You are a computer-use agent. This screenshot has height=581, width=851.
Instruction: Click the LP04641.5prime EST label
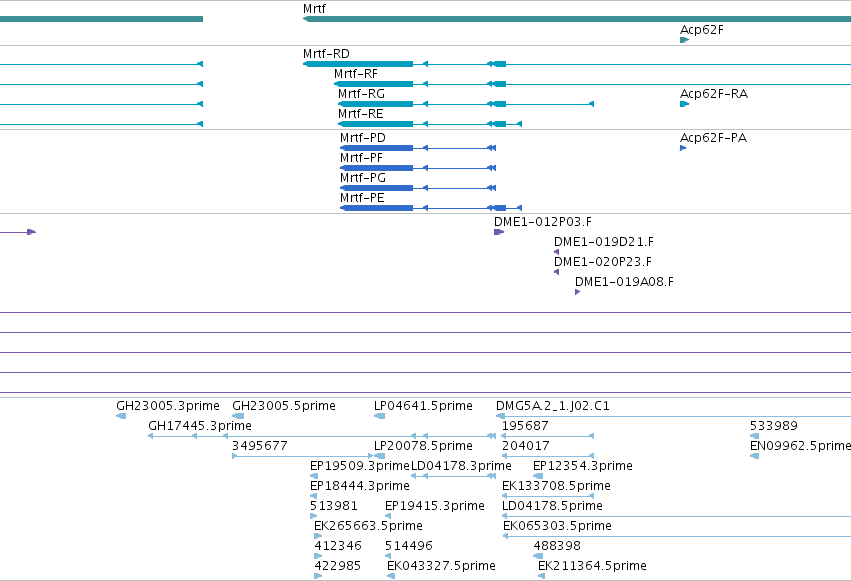click(423, 406)
